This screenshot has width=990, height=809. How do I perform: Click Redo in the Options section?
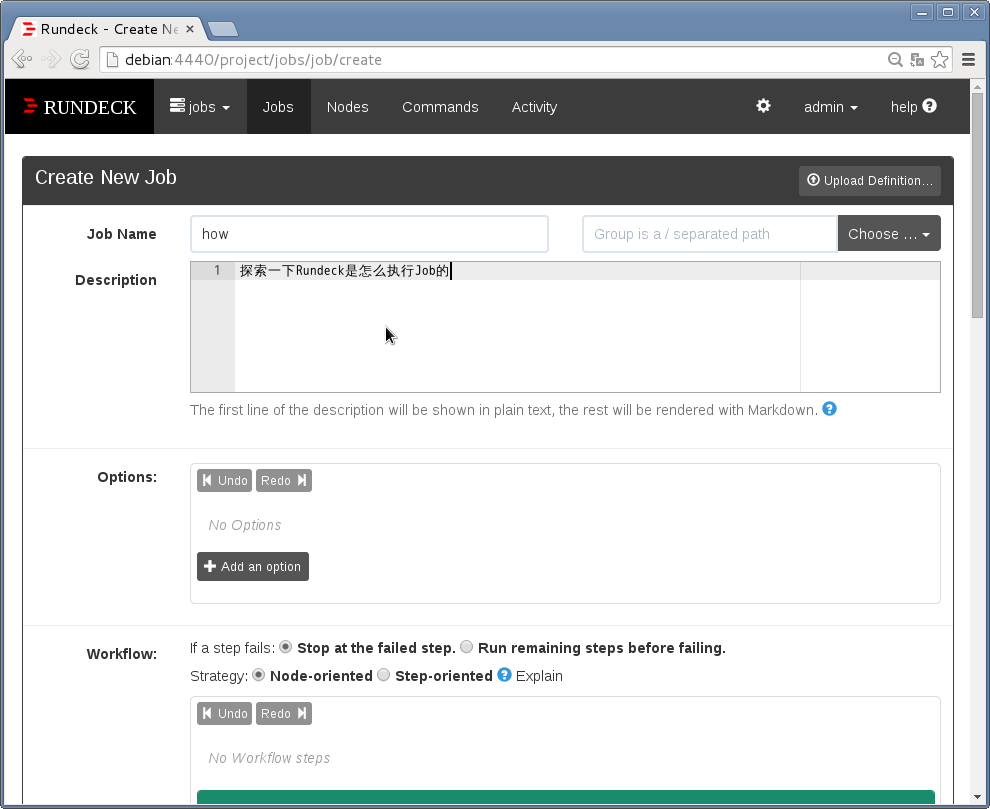click(283, 481)
